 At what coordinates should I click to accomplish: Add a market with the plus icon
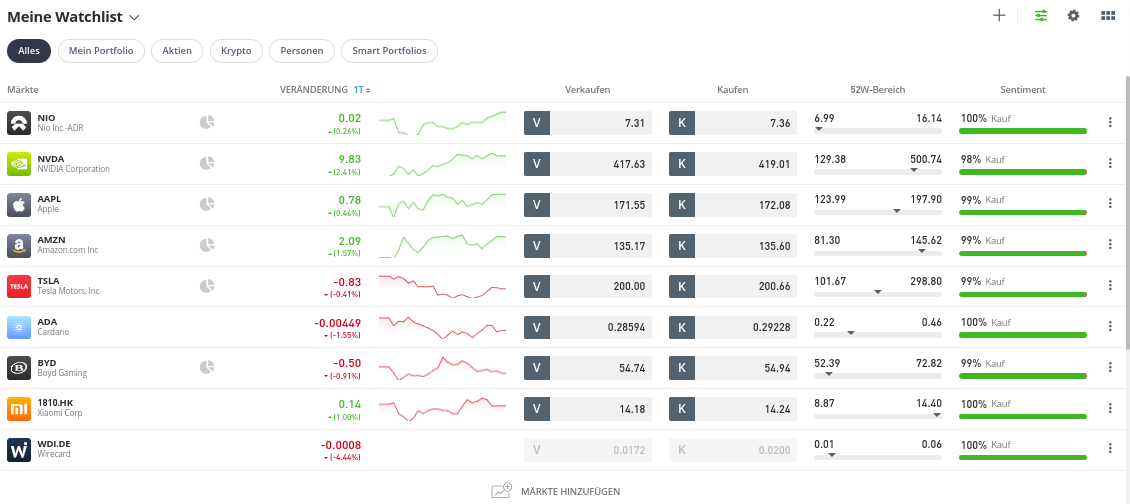pyautogui.click(x=999, y=15)
